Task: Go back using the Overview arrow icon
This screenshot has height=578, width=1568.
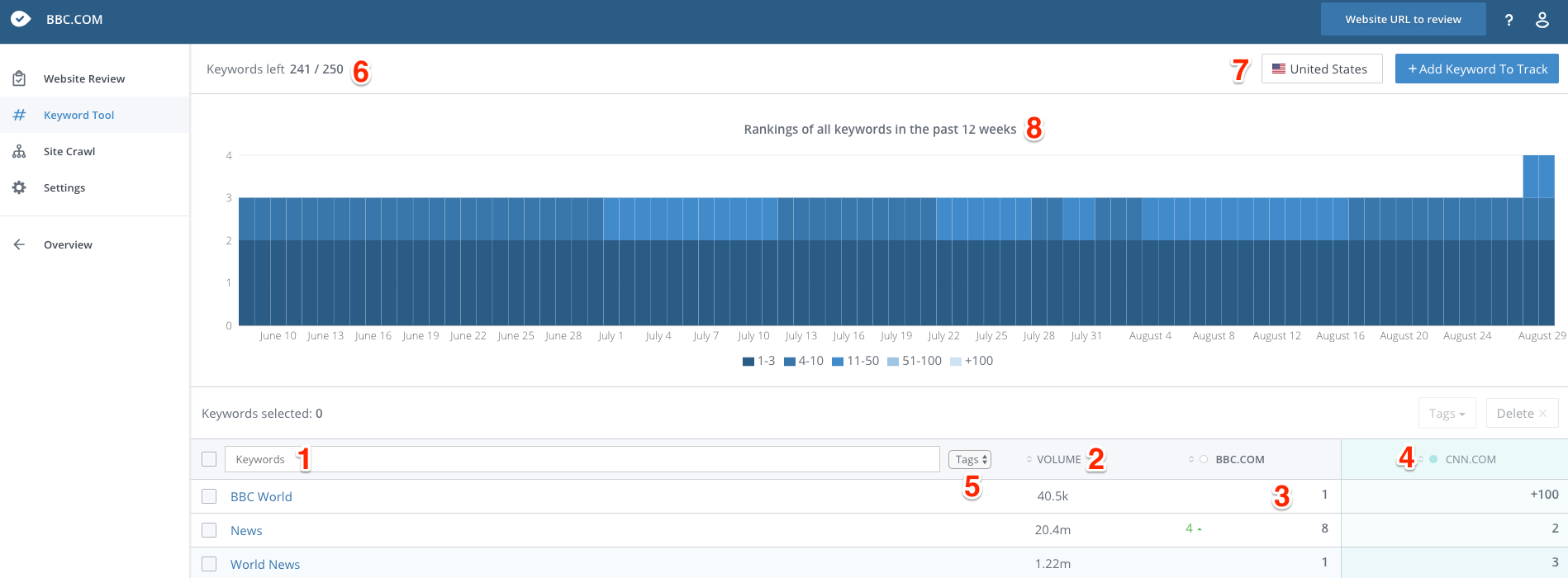Action: point(19,244)
